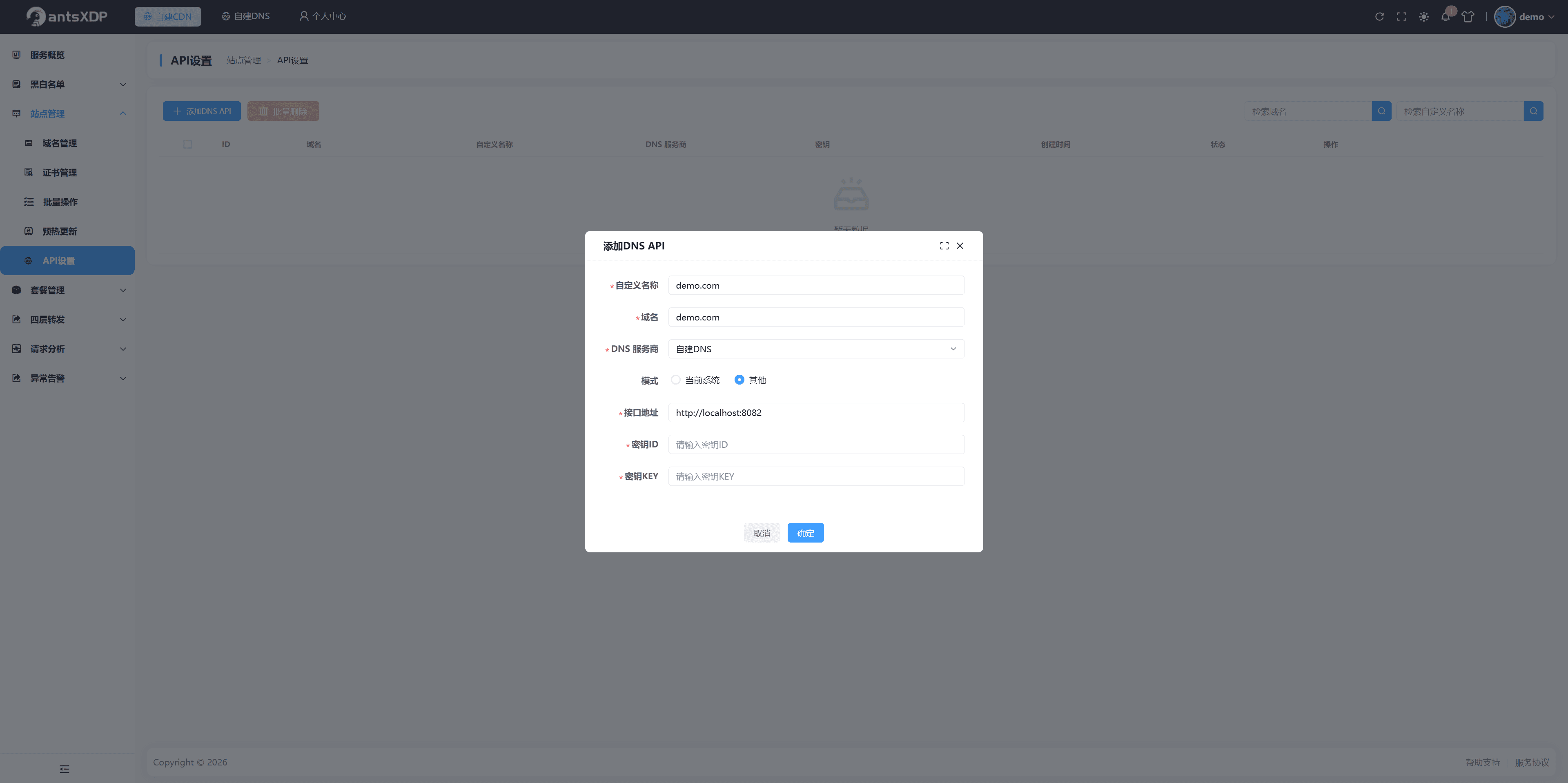The width and height of the screenshot is (1568, 783).
Task: Confirm with the 确定 button
Action: point(805,533)
